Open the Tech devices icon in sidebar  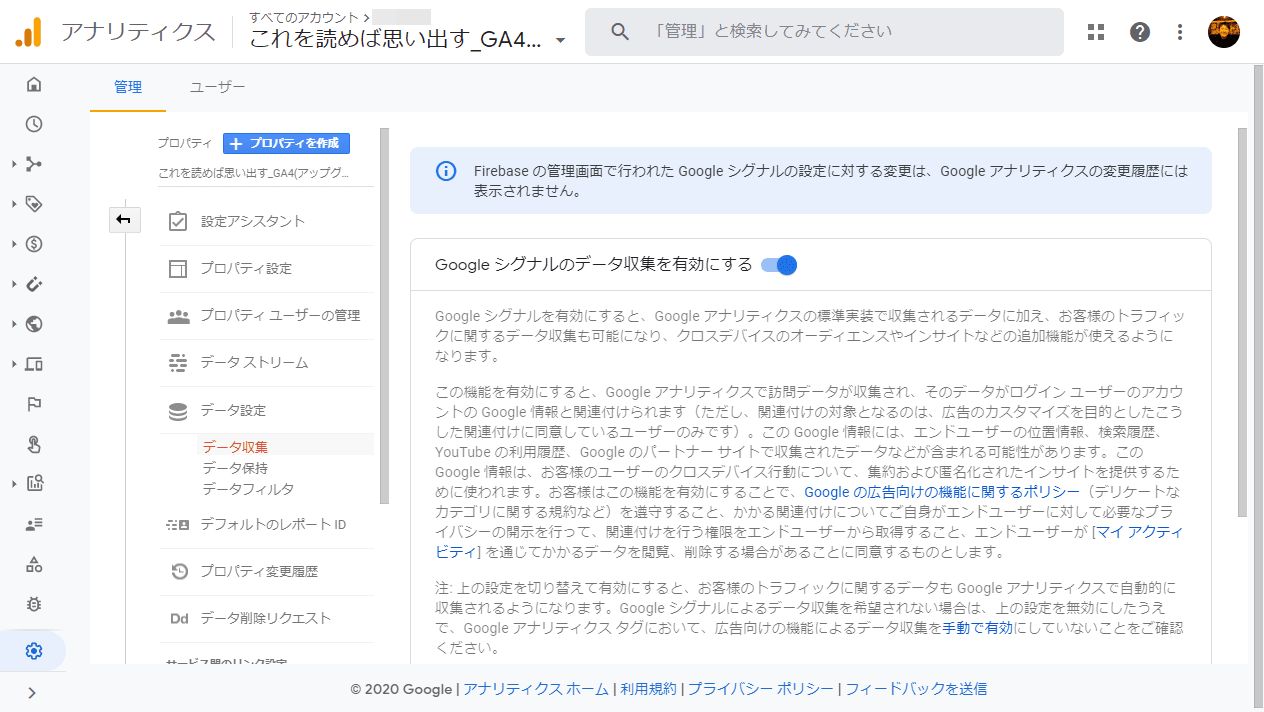tap(34, 364)
